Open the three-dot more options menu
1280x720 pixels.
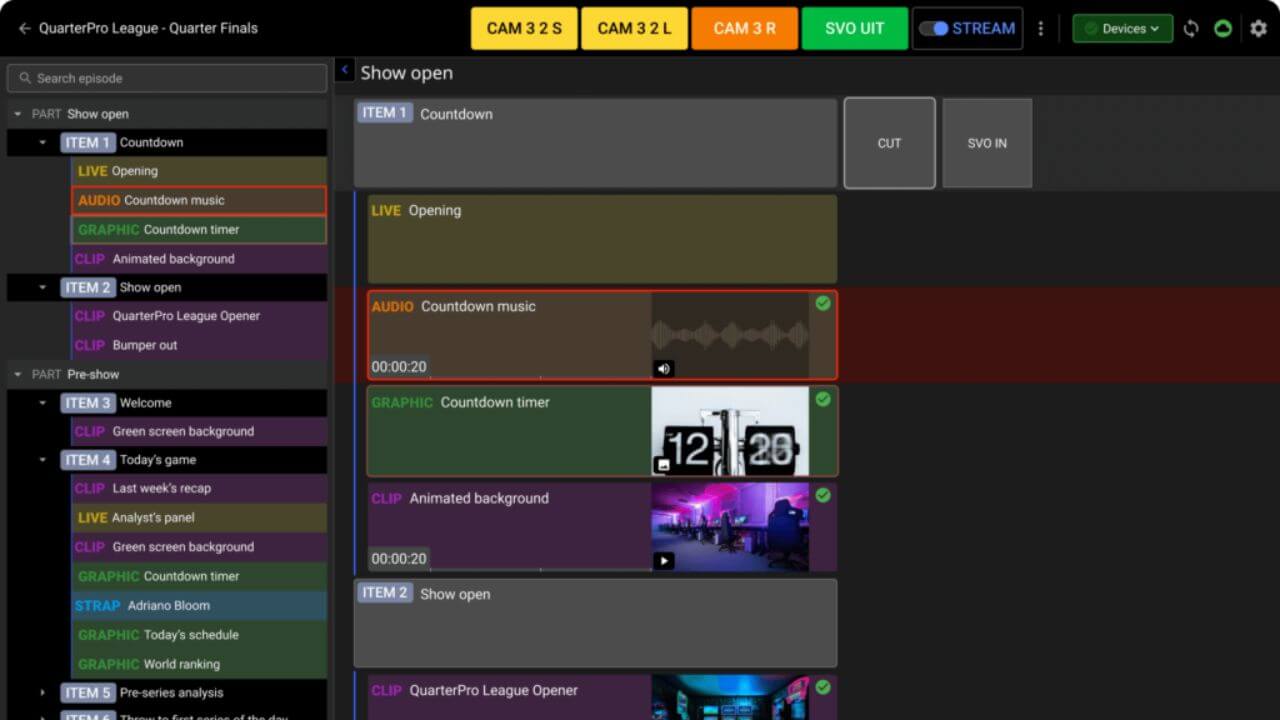point(1040,28)
